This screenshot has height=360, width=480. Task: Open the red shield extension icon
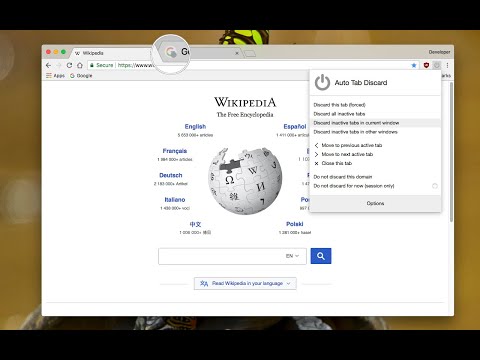(x=426, y=65)
